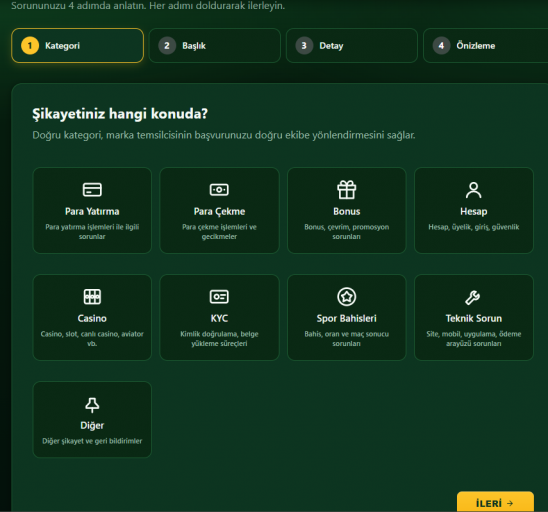Image resolution: width=548 pixels, height=512 pixels.
Task: Select the Diğer category title
Action: tap(92, 426)
